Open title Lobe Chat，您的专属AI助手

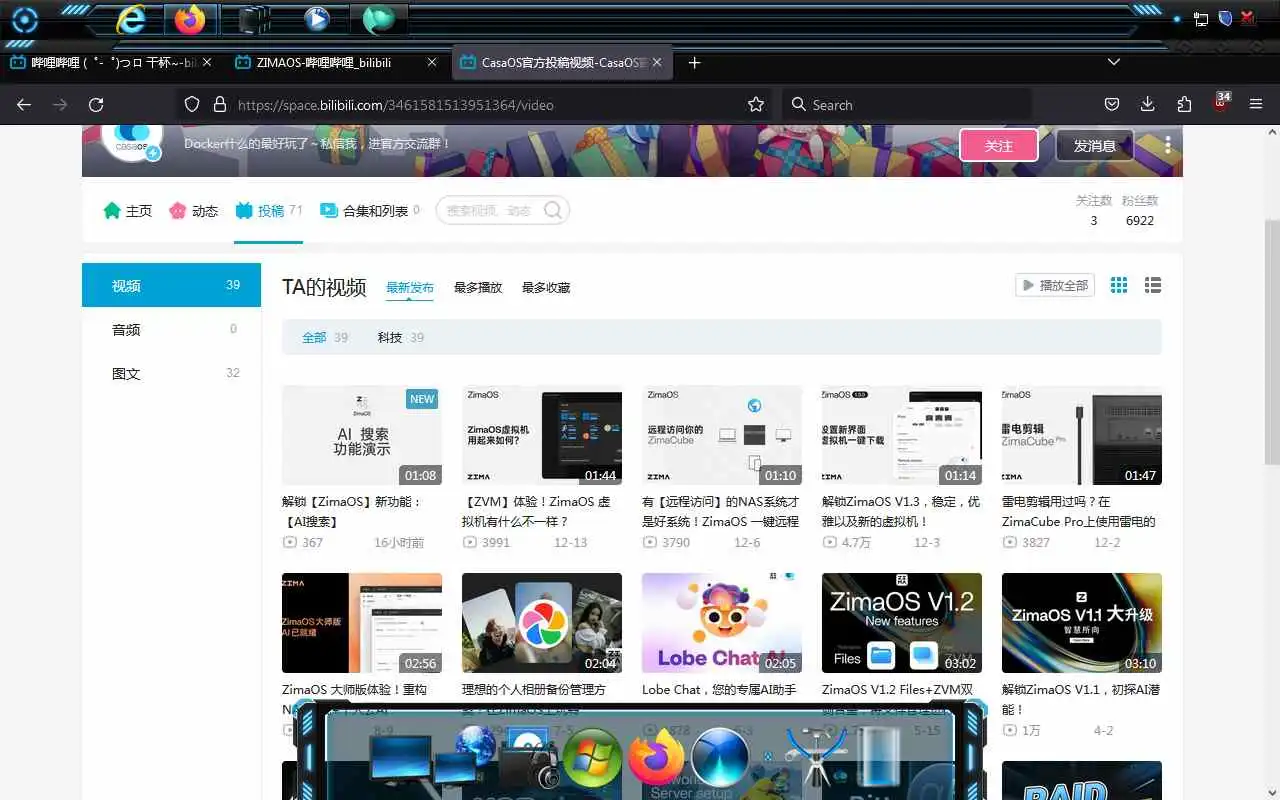tap(719, 690)
